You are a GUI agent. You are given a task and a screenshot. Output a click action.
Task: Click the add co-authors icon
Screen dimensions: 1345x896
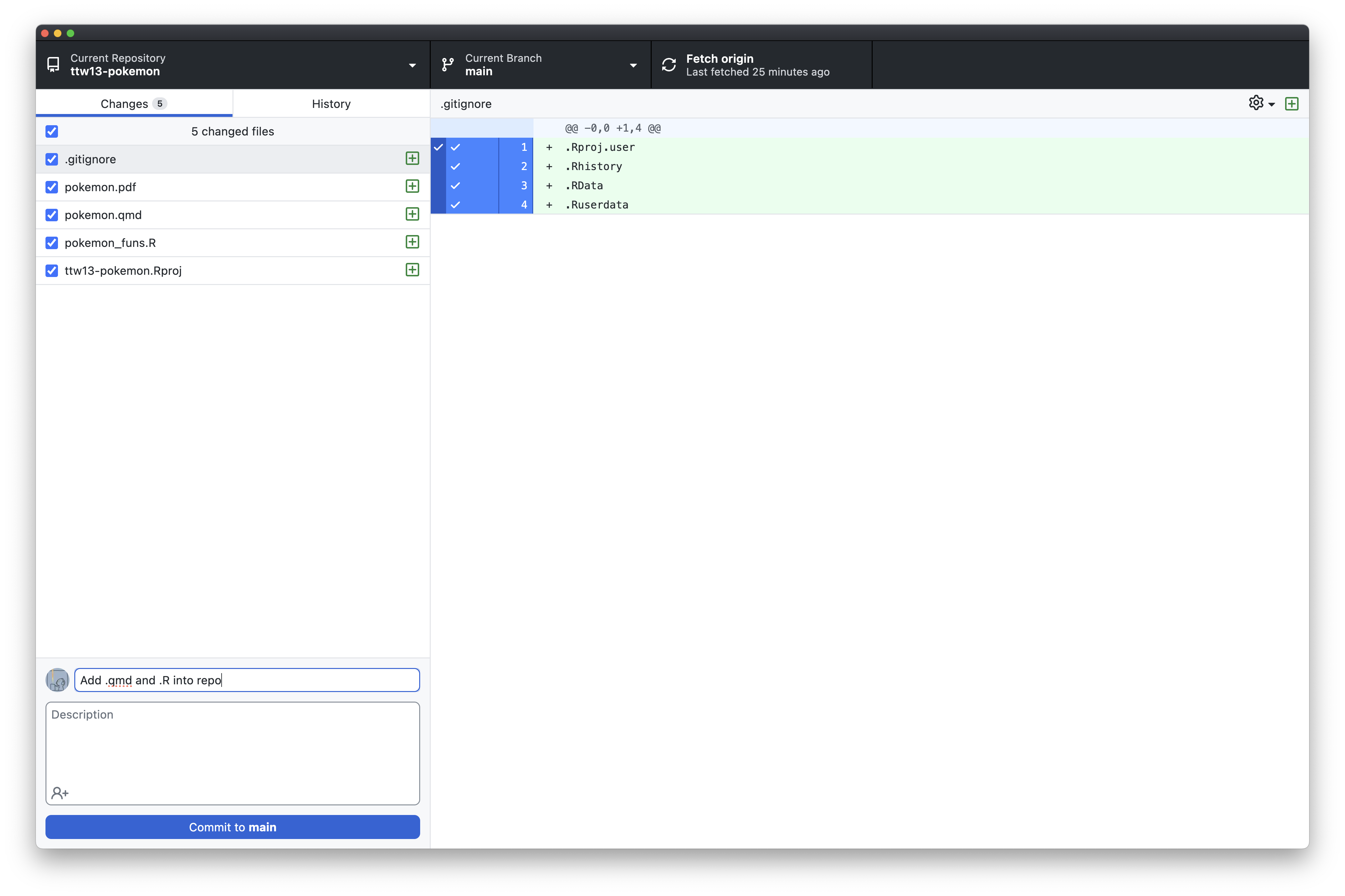pyautogui.click(x=60, y=793)
